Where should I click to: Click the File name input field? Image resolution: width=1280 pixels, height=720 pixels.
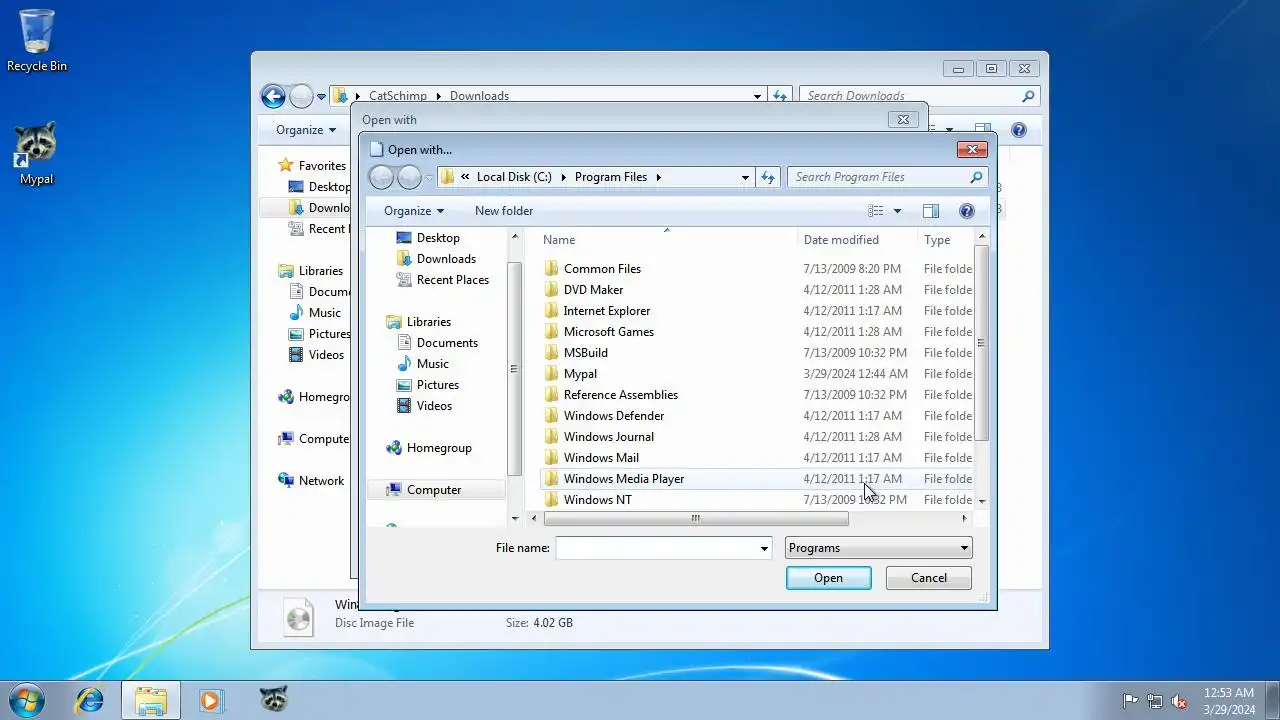(657, 548)
